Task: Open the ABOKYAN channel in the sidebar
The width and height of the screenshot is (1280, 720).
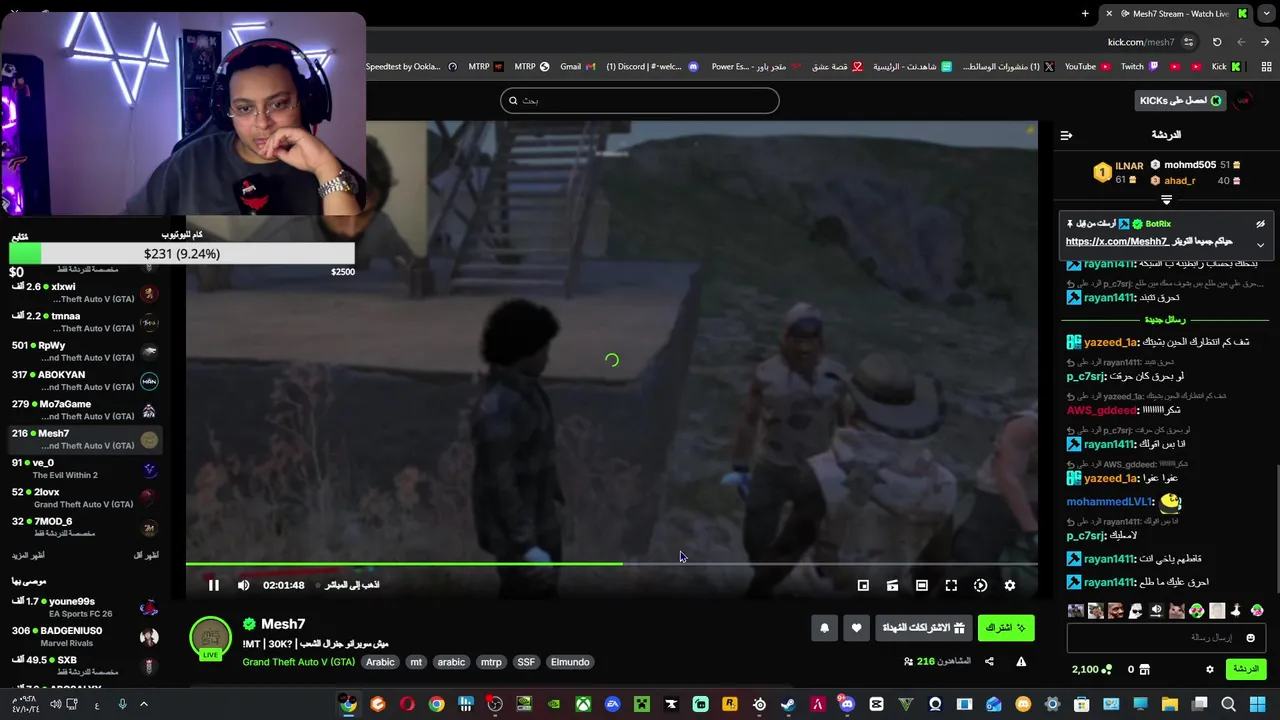Action: tap(85, 381)
